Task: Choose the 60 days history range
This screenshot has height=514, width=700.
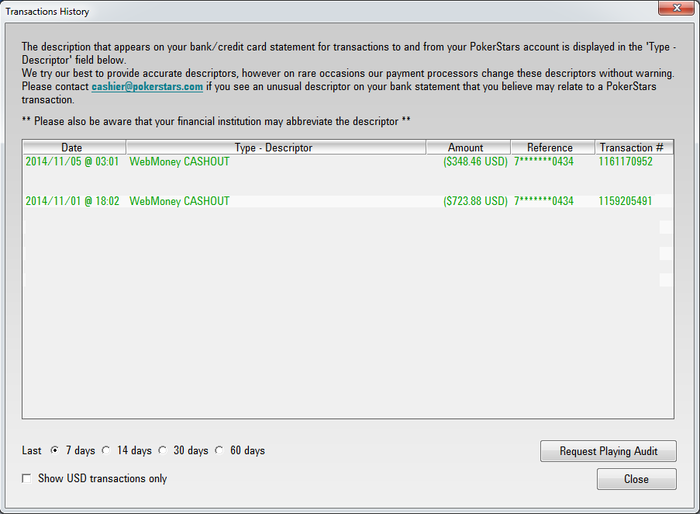Action: pyautogui.click(x=219, y=450)
